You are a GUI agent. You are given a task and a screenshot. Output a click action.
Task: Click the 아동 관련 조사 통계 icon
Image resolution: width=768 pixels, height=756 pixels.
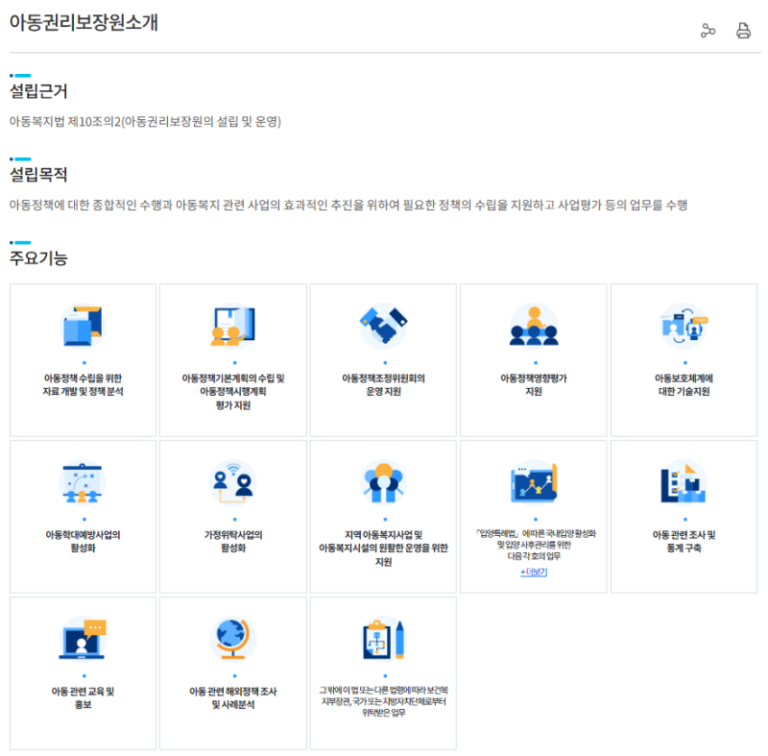pos(684,483)
